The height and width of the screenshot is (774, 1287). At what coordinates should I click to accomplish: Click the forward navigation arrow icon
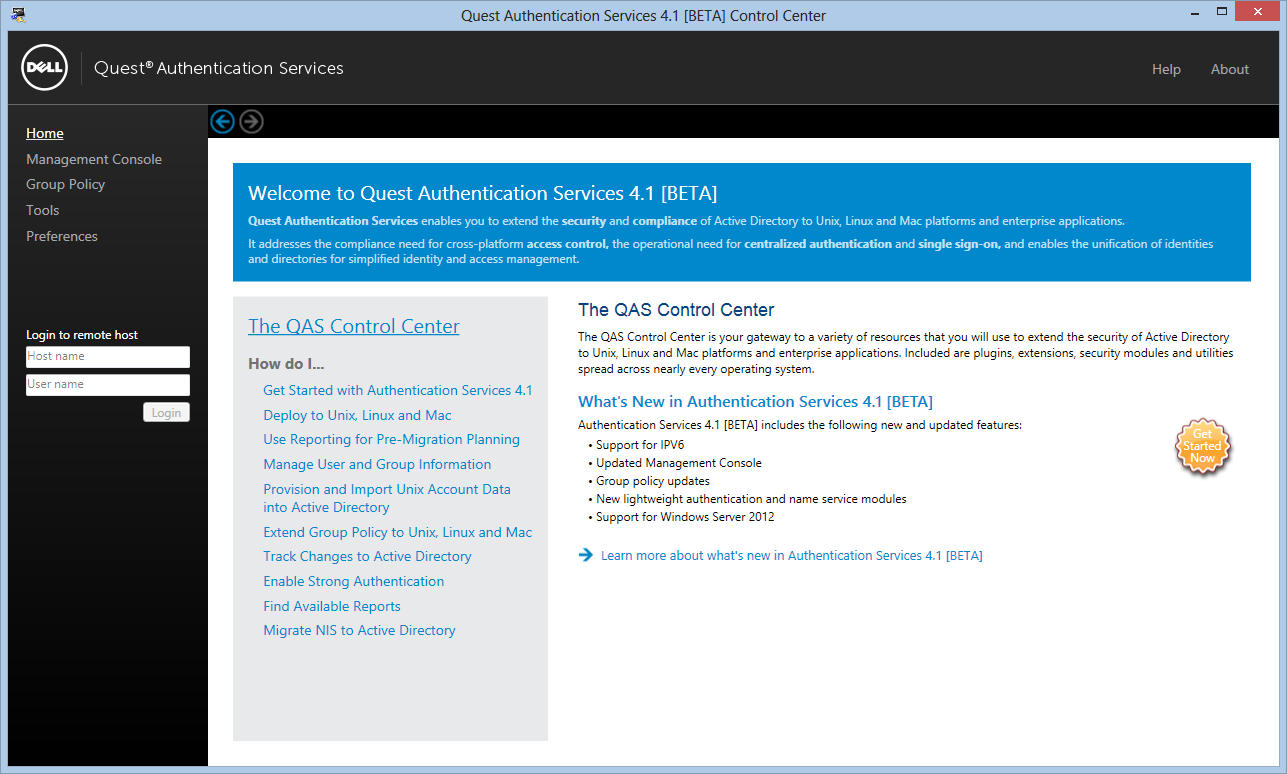252,121
